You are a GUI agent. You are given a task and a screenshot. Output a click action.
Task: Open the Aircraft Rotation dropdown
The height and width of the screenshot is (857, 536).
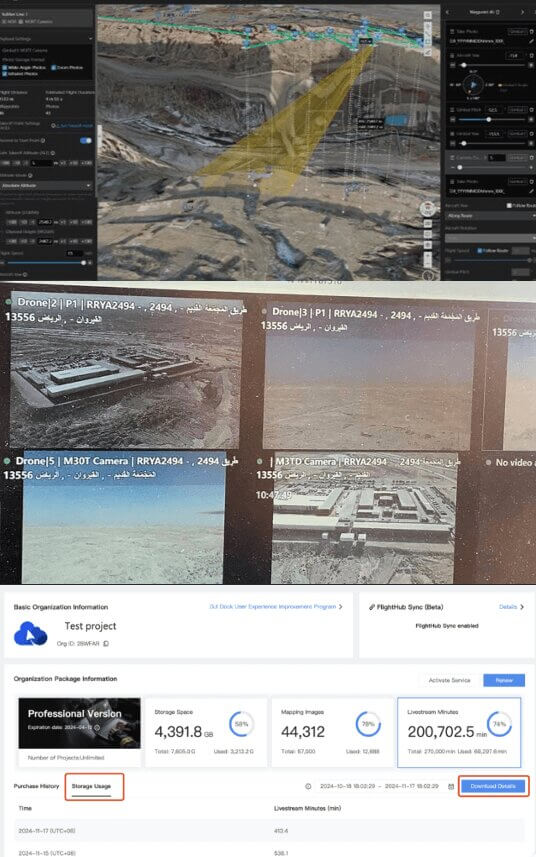coord(491,238)
